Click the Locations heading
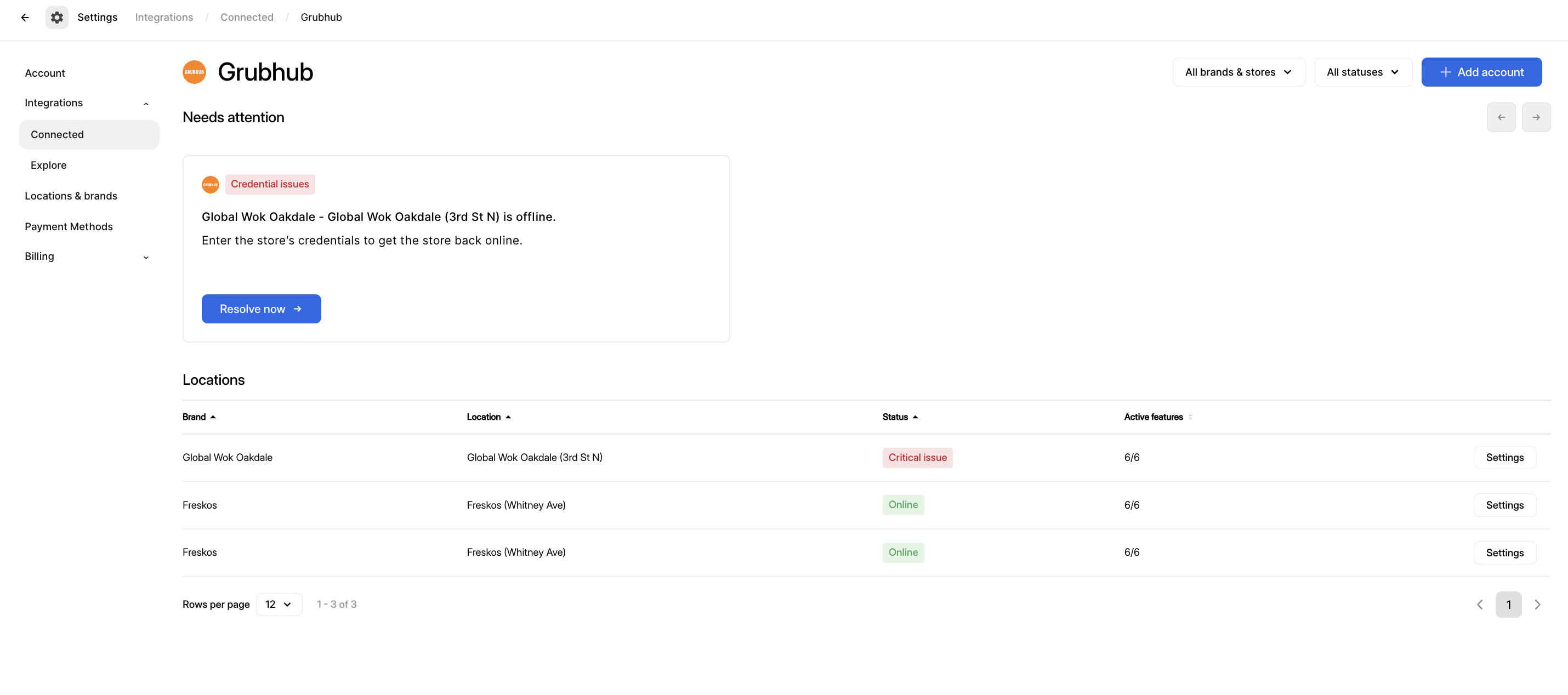 click(214, 380)
